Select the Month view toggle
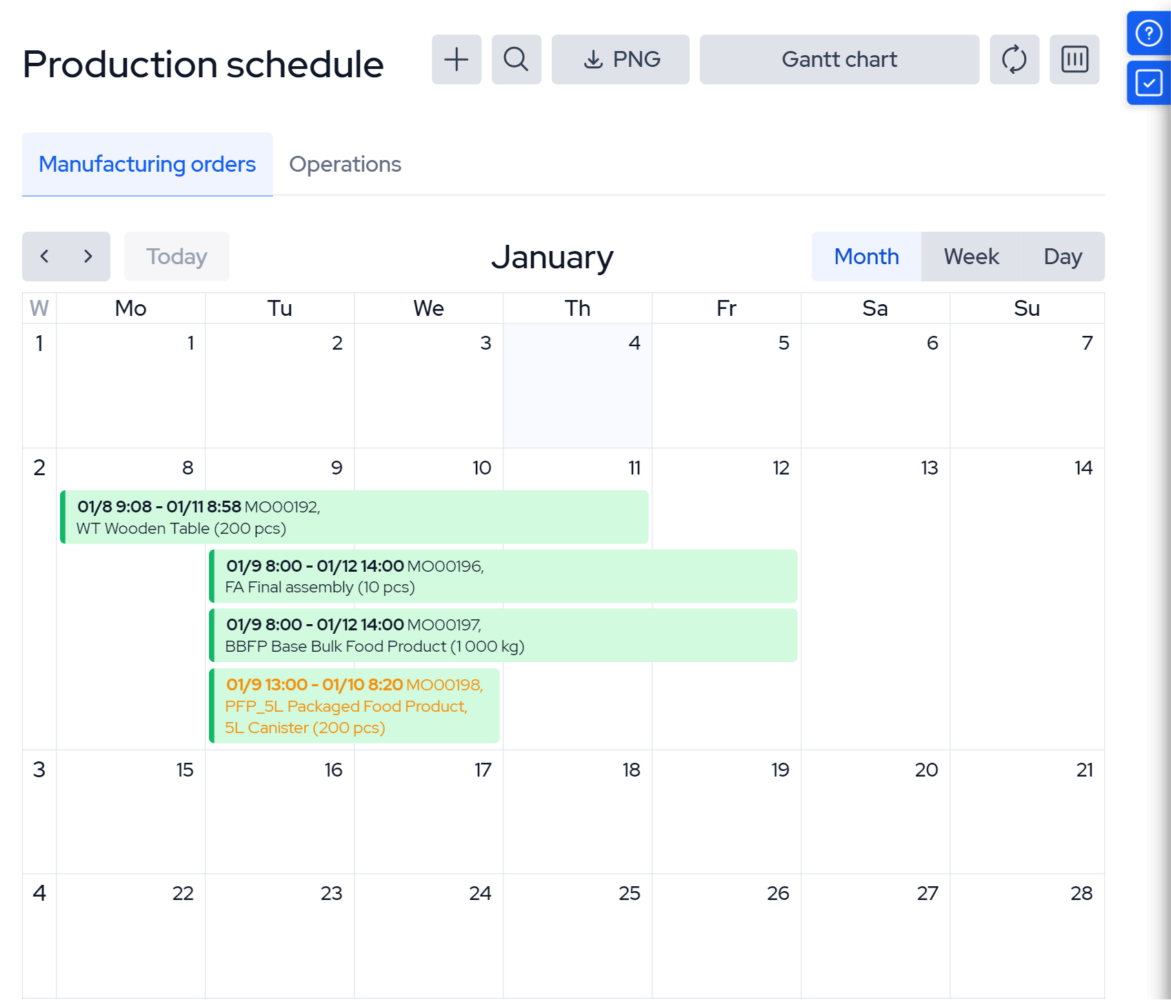Image resolution: width=1171 pixels, height=1000 pixels. [866, 257]
